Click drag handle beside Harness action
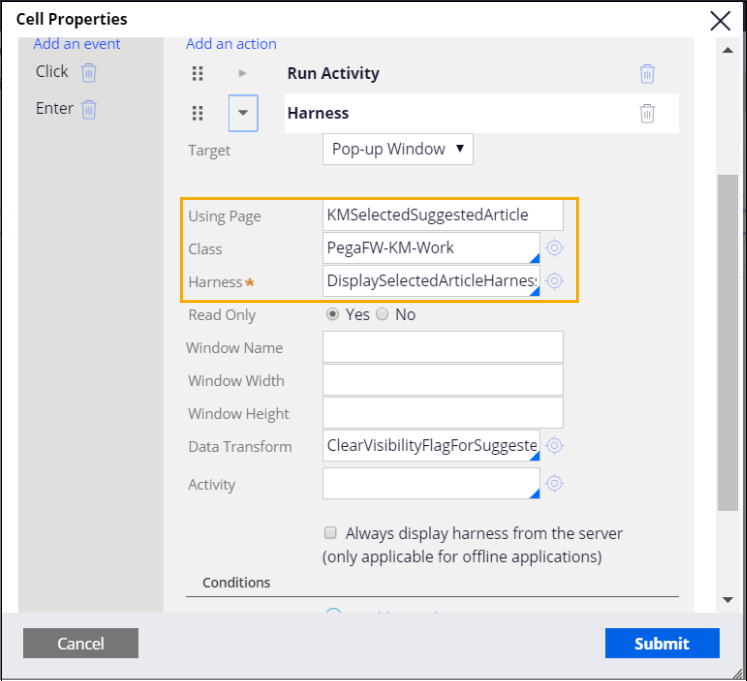This screenshot has height=681, width=747. (x=198, y=113)
